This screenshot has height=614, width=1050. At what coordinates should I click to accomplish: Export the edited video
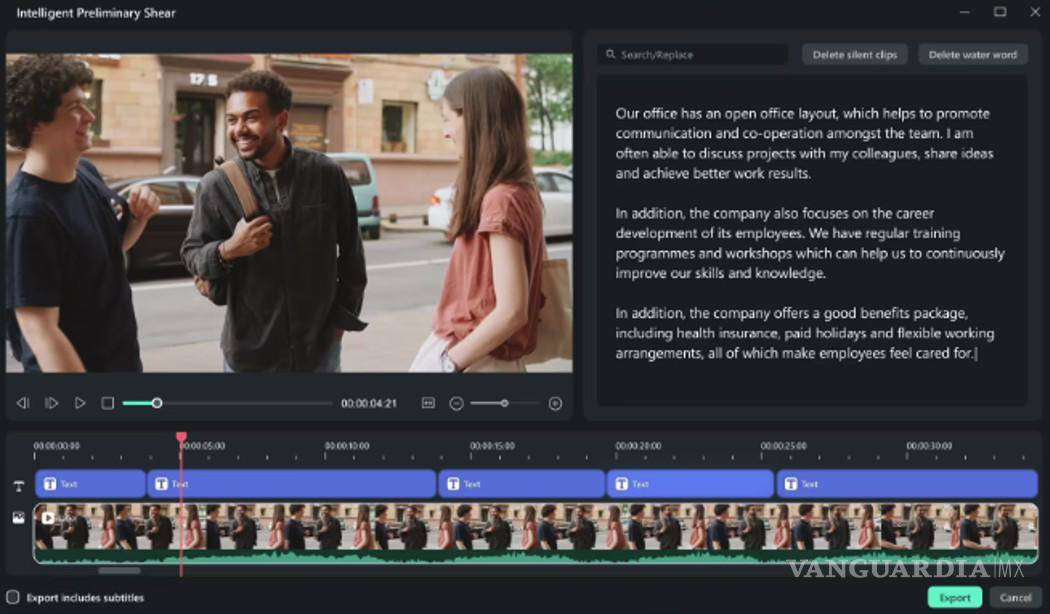coord(954,597)
